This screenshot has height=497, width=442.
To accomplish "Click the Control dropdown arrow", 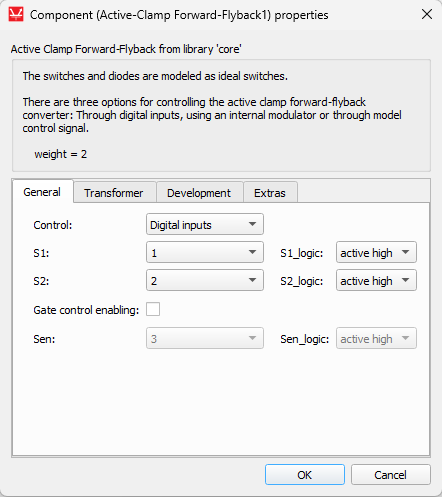I will click(x=252, y=224).
